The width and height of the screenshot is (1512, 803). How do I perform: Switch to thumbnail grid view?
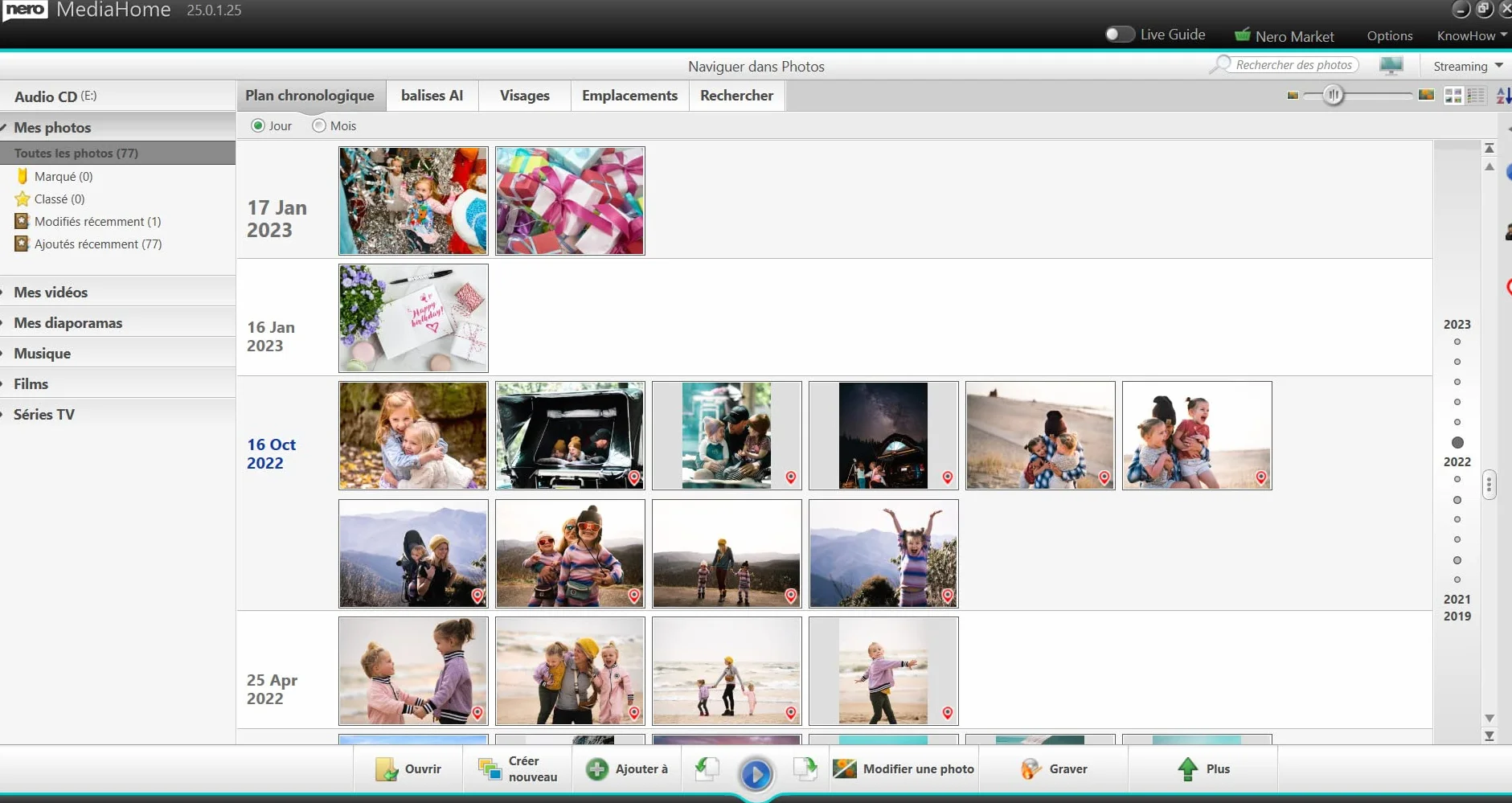click(1453, 96)
